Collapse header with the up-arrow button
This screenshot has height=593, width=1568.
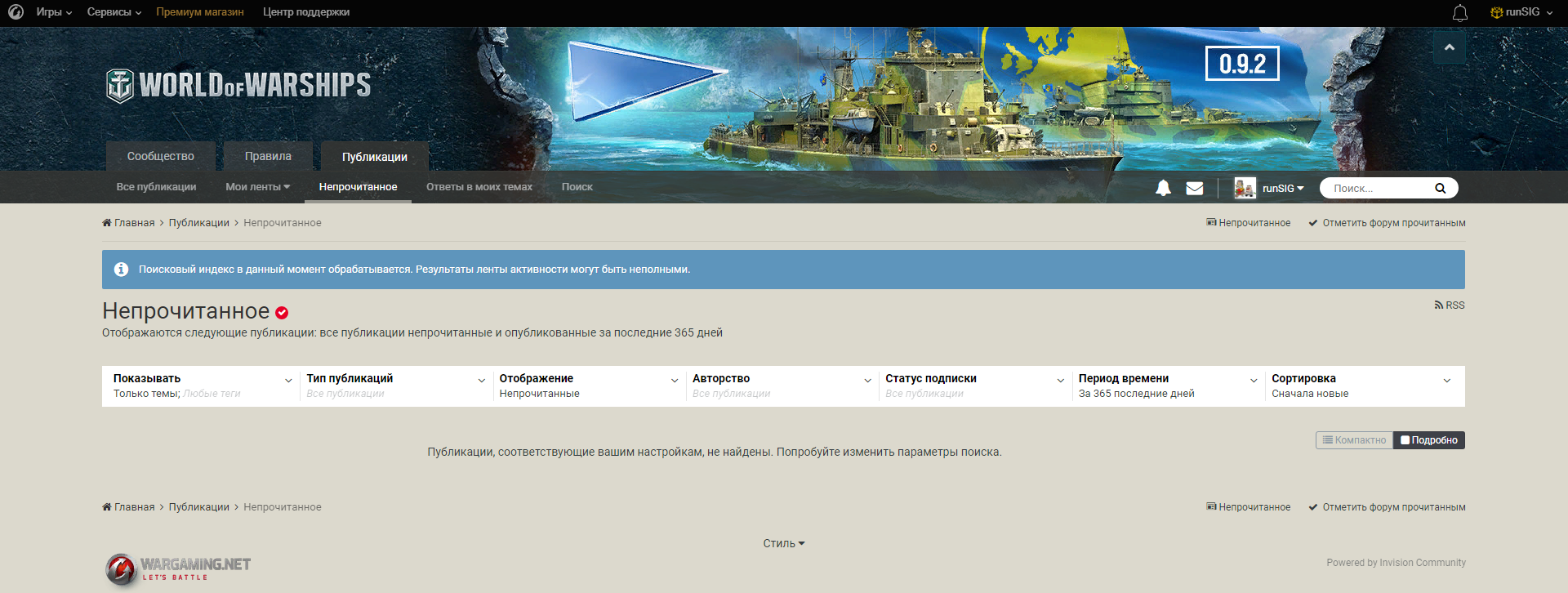click(x=1449, y=47)
